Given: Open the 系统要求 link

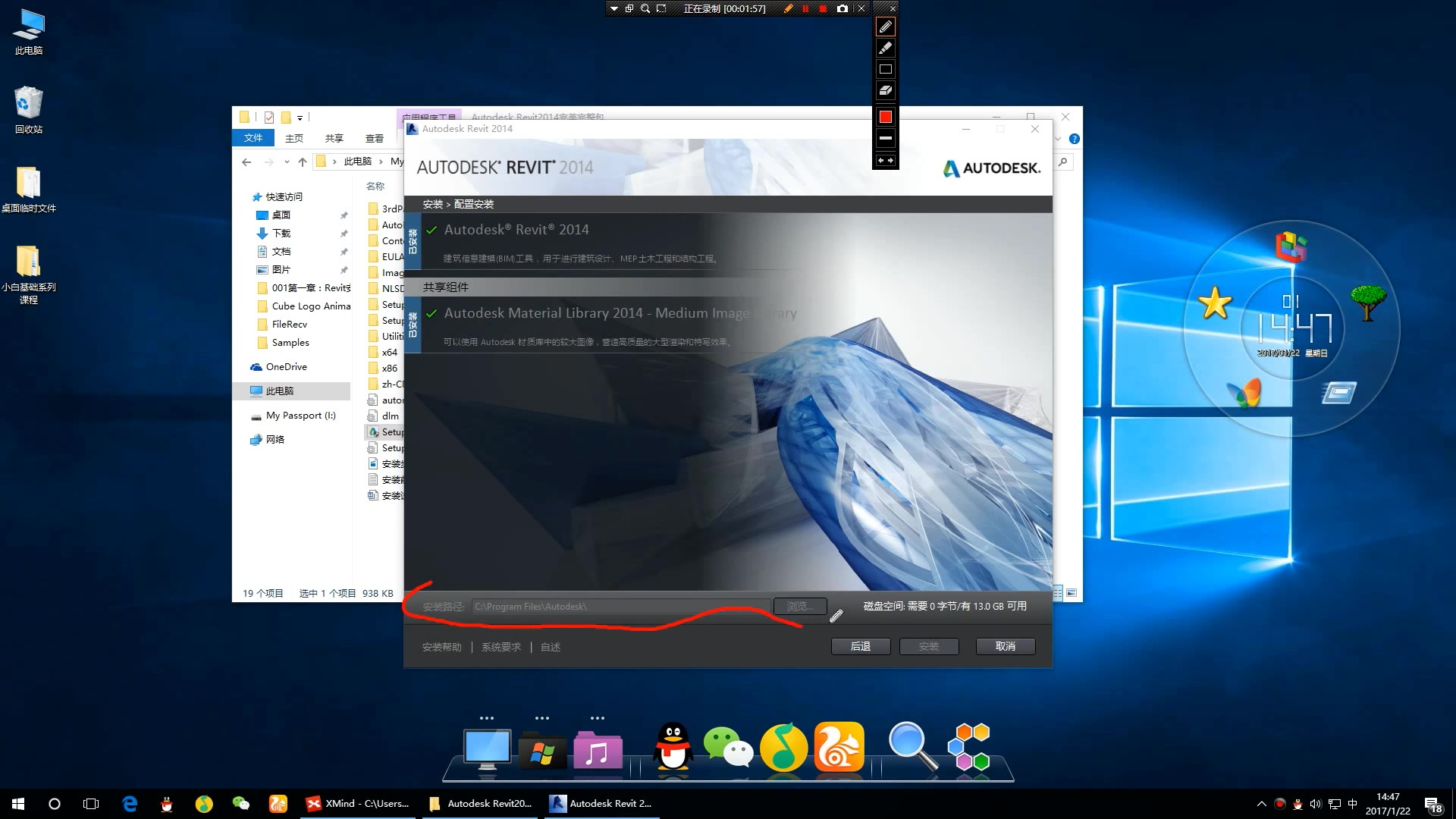Looking at the screenshot, I should tap(500, 647).
